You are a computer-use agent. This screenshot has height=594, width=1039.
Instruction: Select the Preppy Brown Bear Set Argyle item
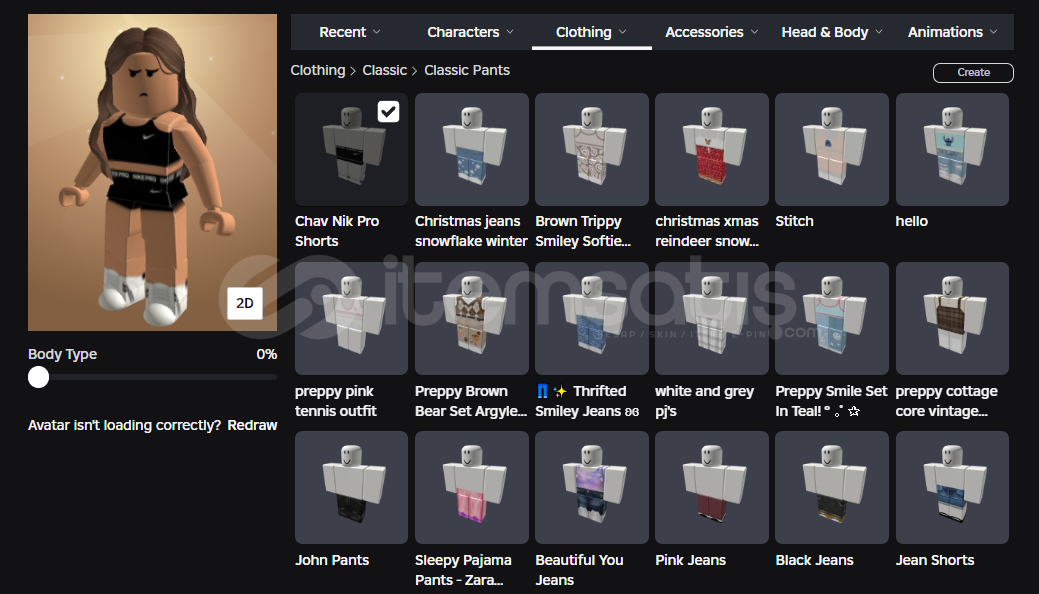[471, 319]
